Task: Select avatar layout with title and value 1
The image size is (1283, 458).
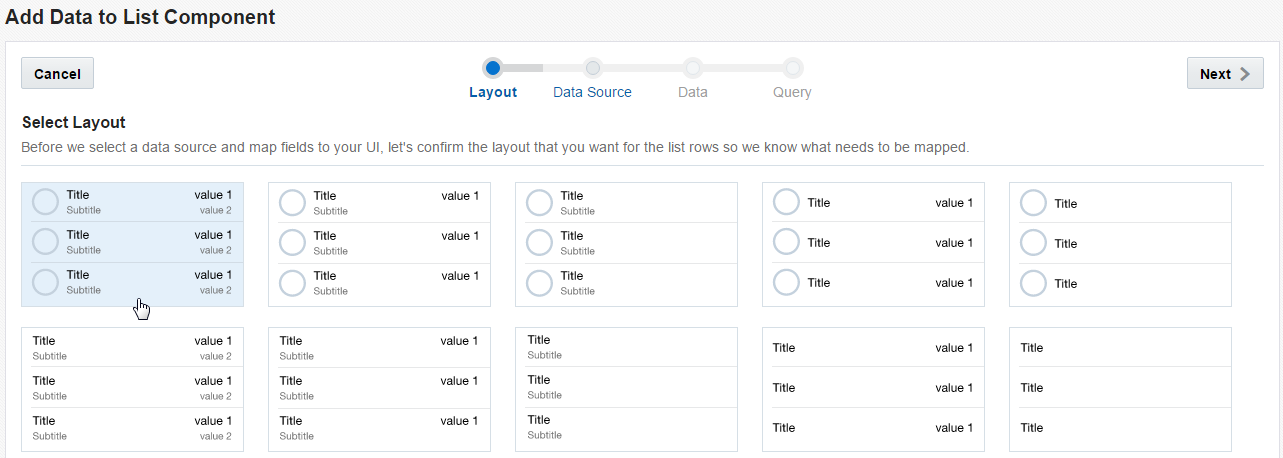Action: click(873, 244)
